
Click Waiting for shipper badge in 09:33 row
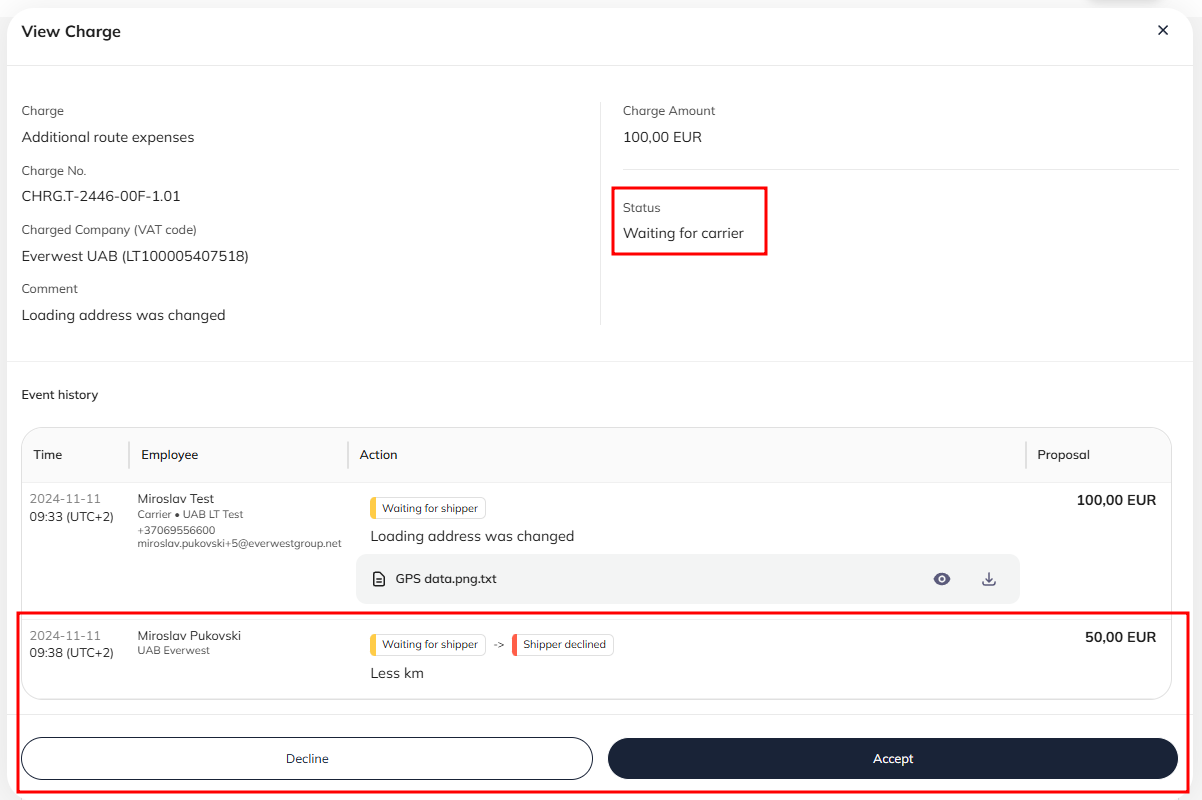coord(428,508)
